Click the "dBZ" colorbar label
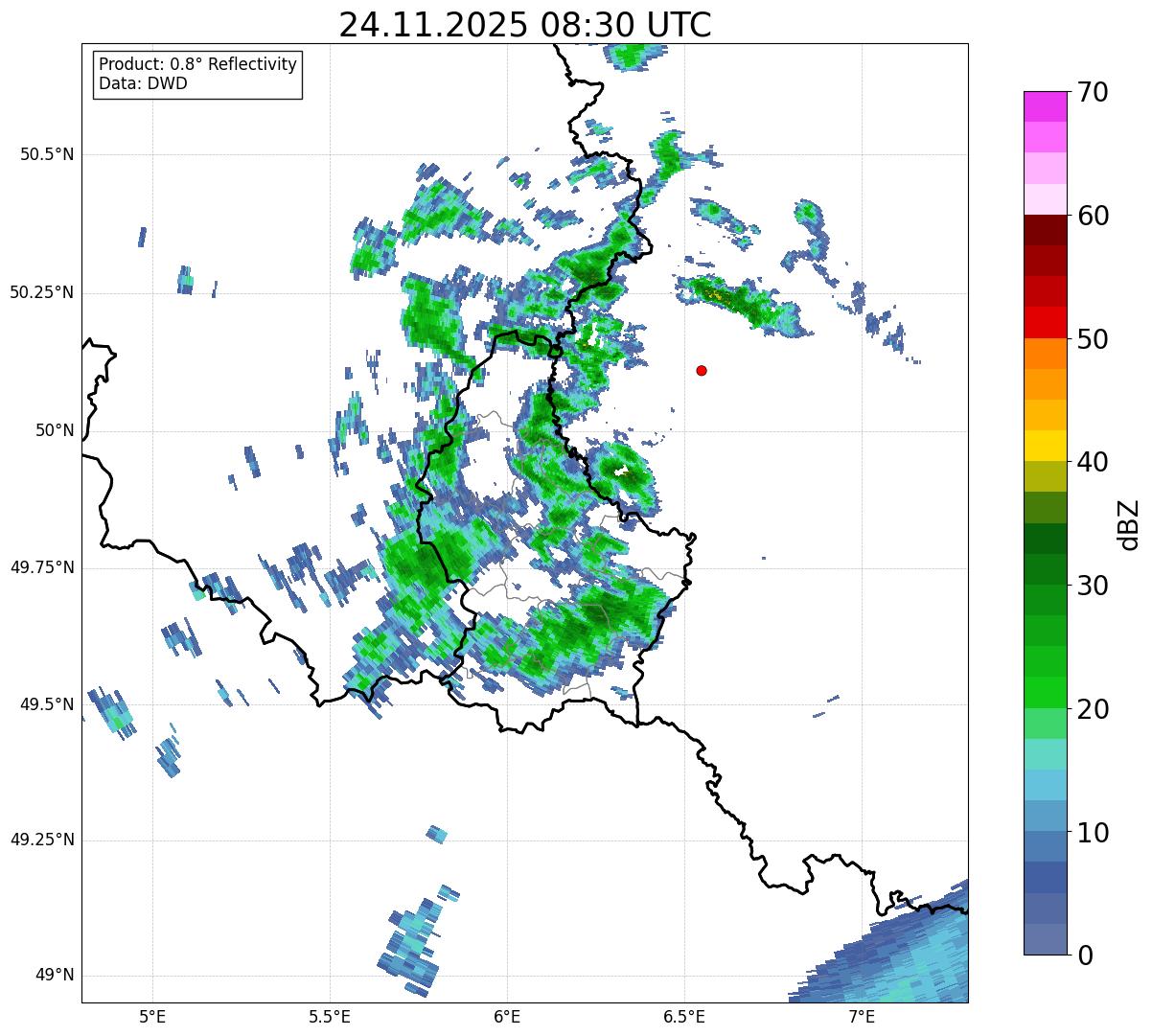This screenshot has height=1036, width=1152. [1129, 523]
